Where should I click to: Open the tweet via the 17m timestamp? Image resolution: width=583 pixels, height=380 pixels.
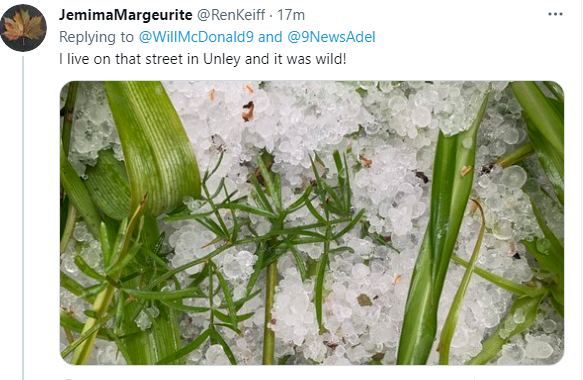291,15
